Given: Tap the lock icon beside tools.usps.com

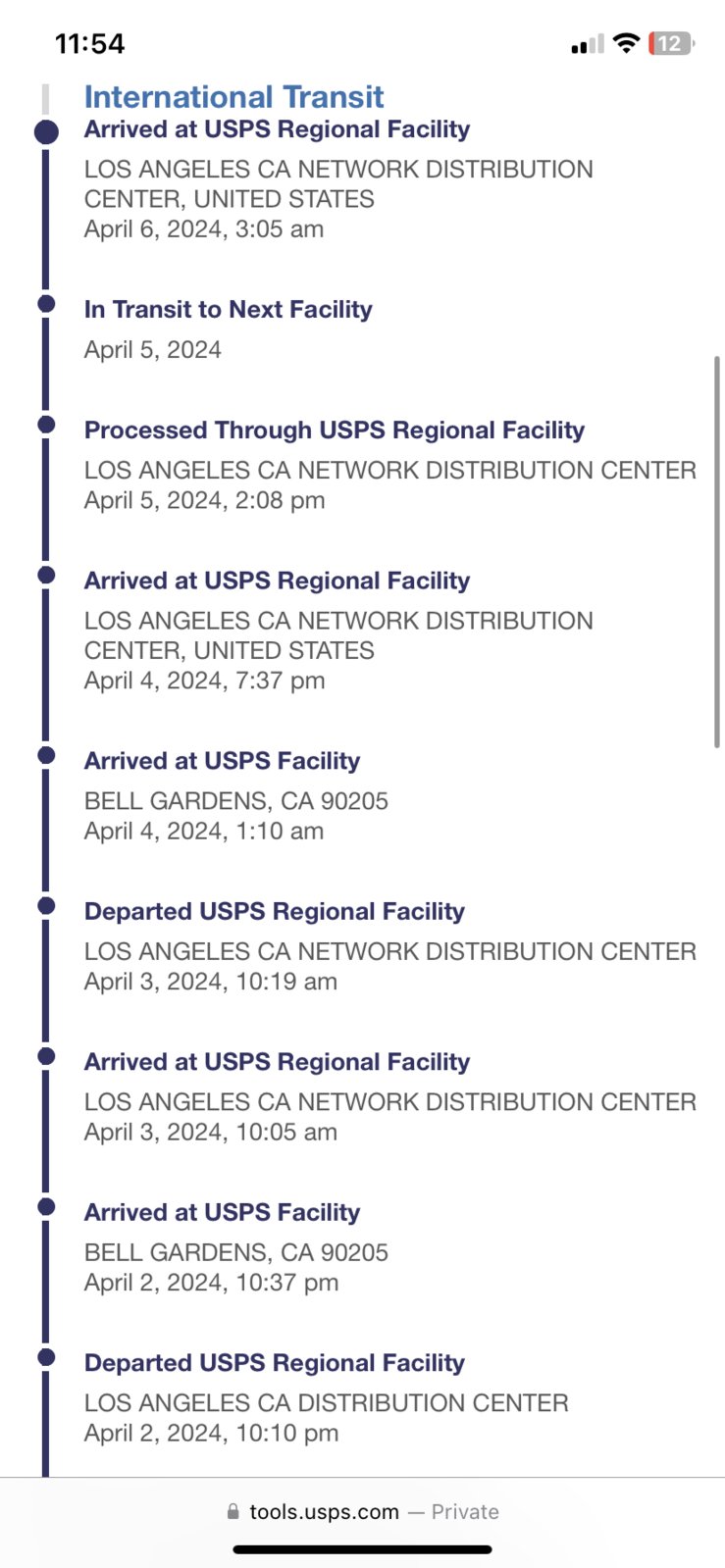Looking at the screenshot, I should (x=233, y=1511).
